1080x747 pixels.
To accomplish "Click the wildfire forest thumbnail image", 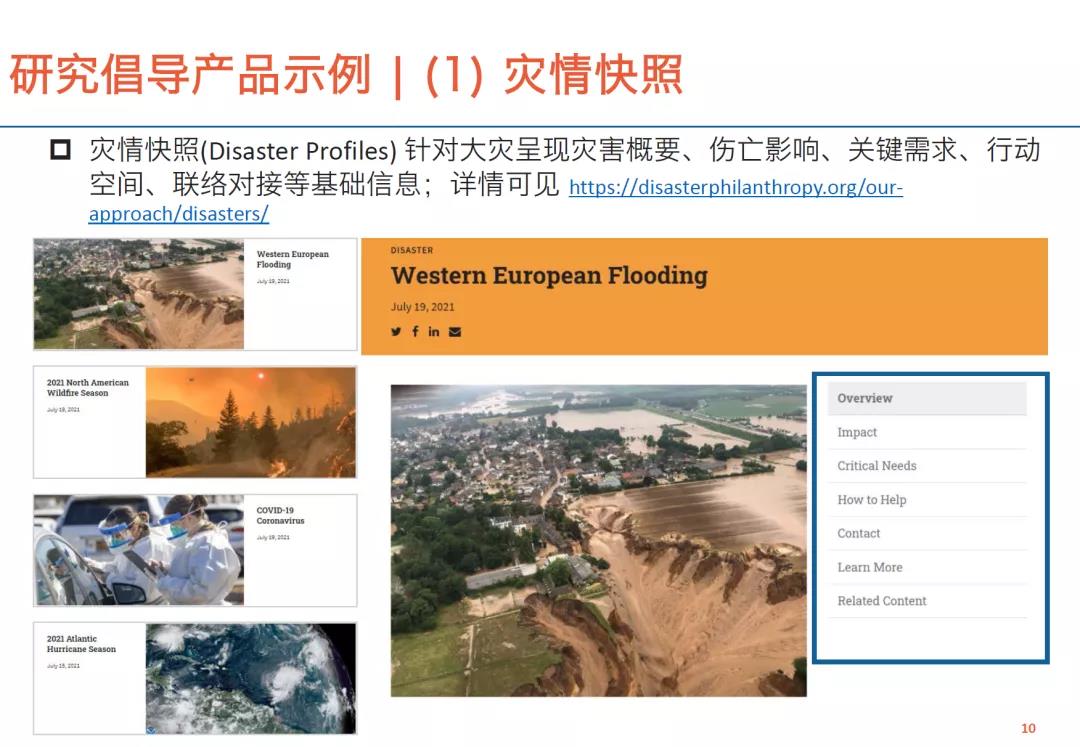I will coord(251,422).
